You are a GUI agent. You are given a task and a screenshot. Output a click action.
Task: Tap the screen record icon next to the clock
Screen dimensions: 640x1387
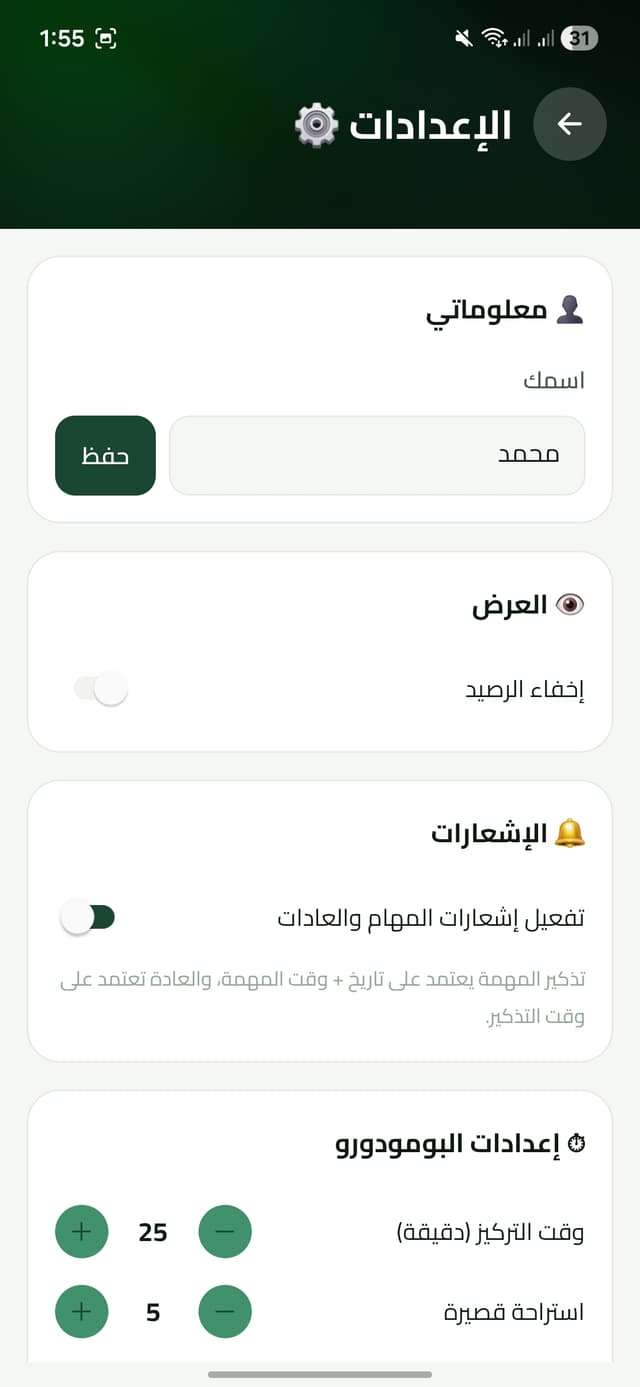coord(104,38)
